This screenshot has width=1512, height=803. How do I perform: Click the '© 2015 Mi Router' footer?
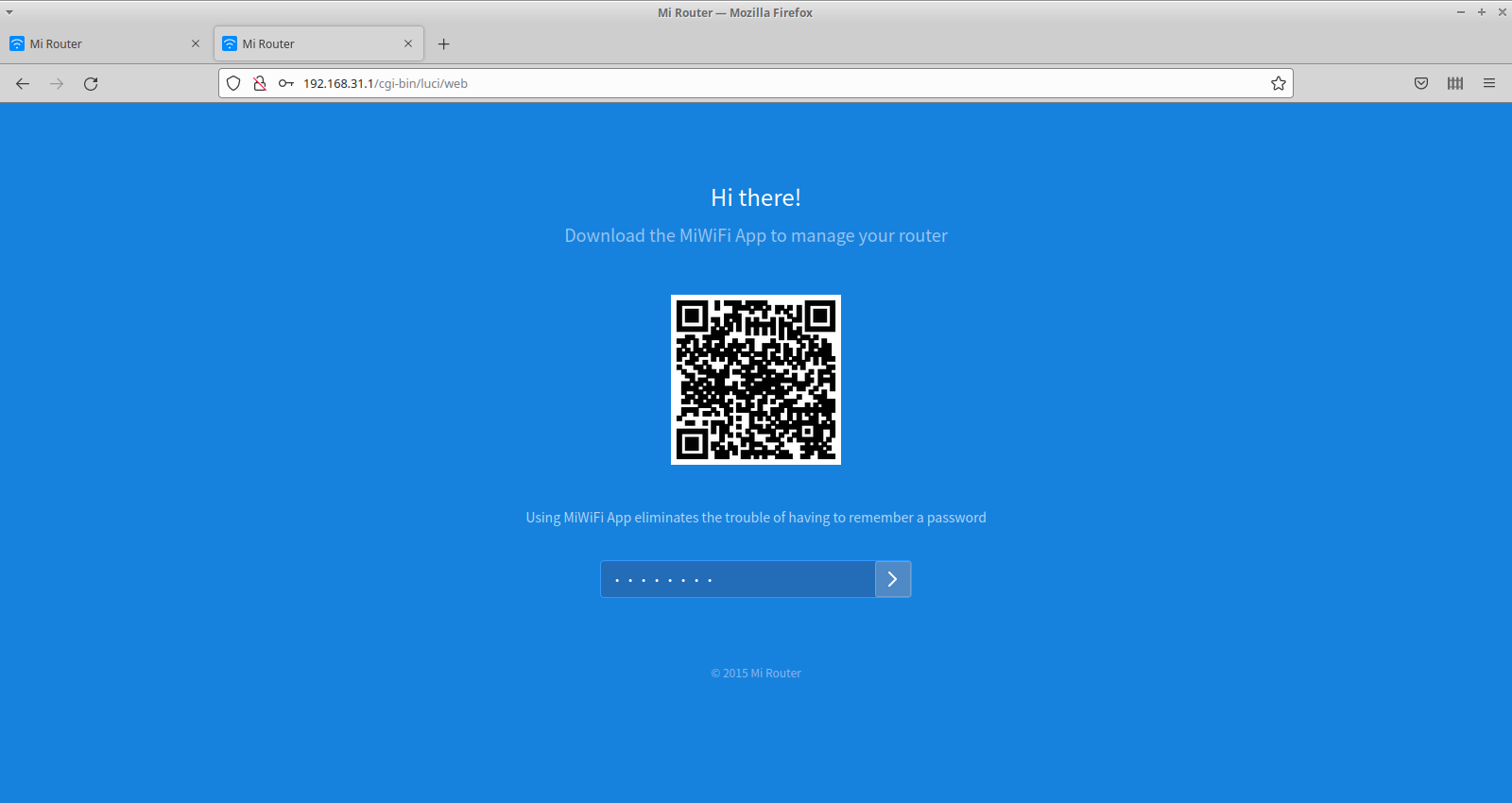(756, 673)
